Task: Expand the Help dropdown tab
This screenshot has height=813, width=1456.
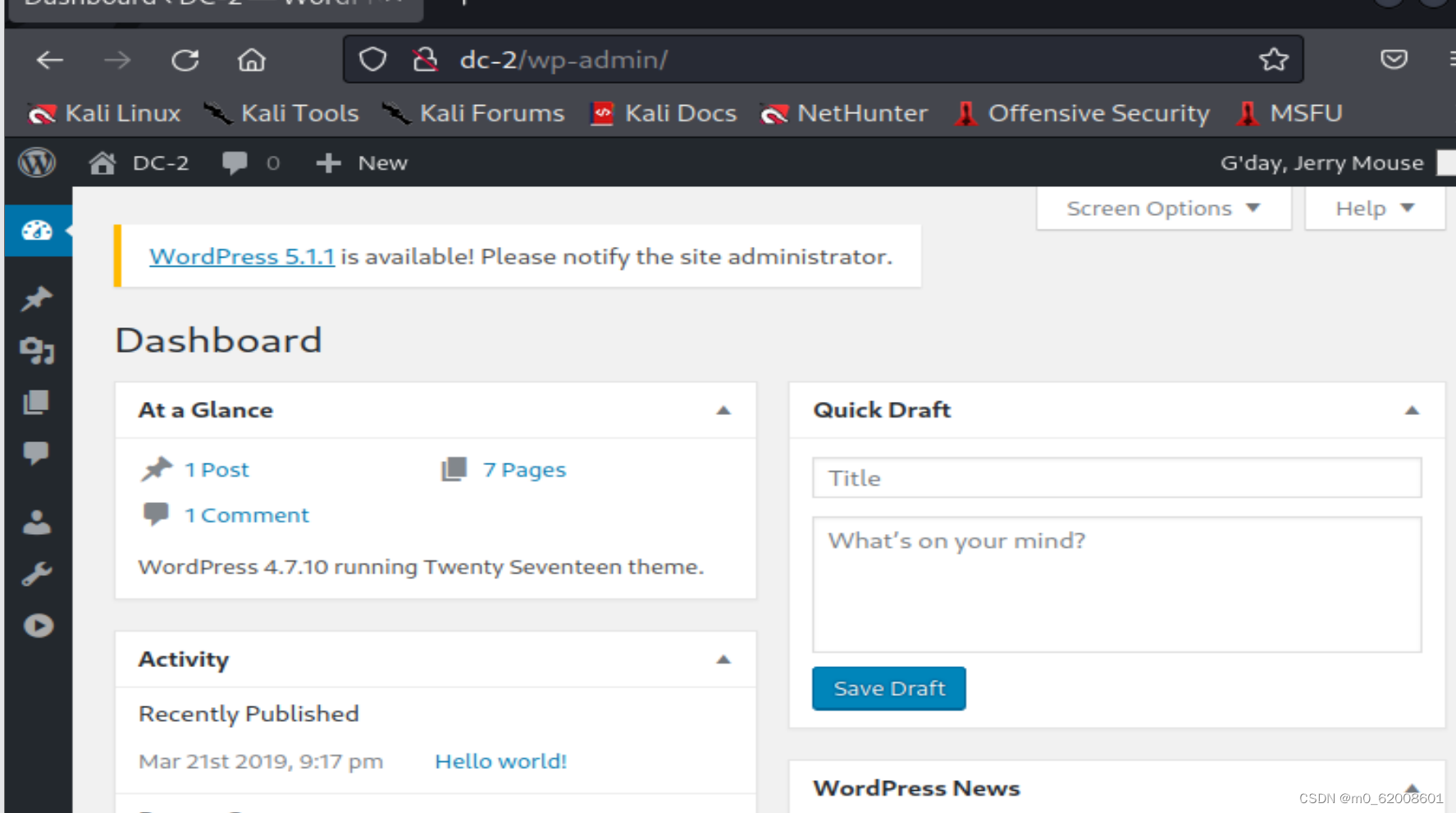Action: pos(1375,208)
